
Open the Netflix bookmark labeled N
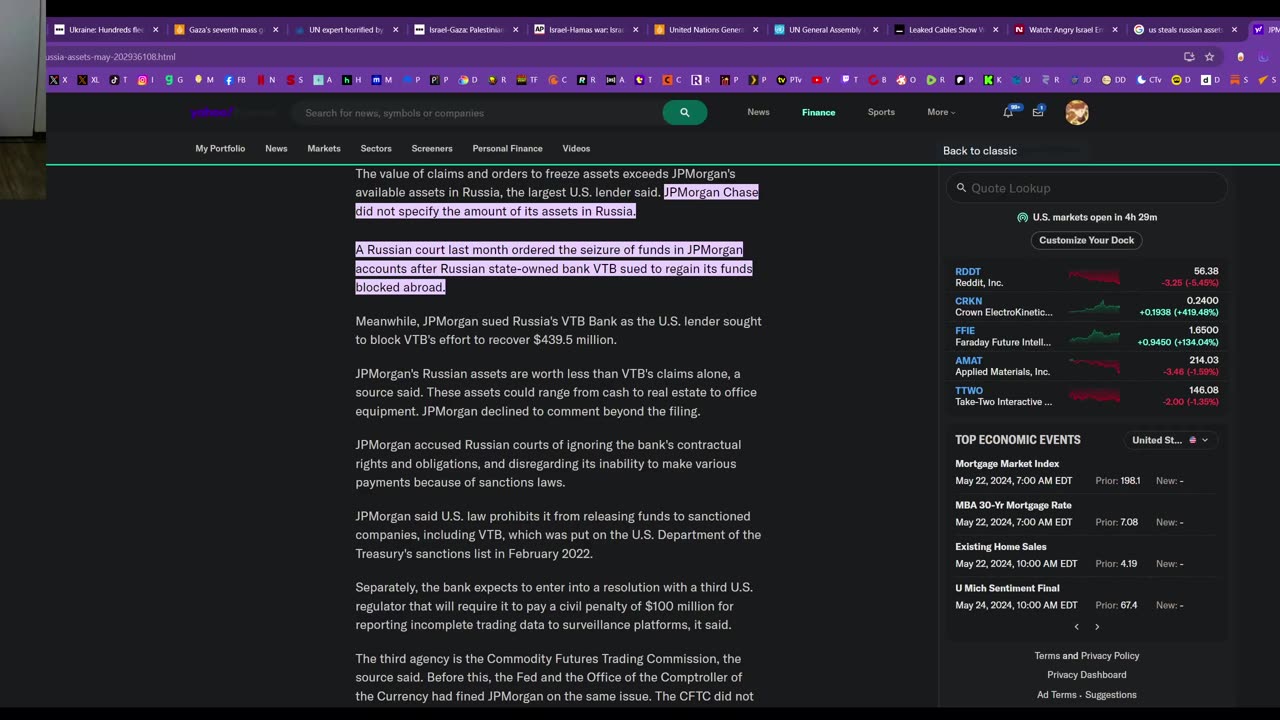coord(266,80)
